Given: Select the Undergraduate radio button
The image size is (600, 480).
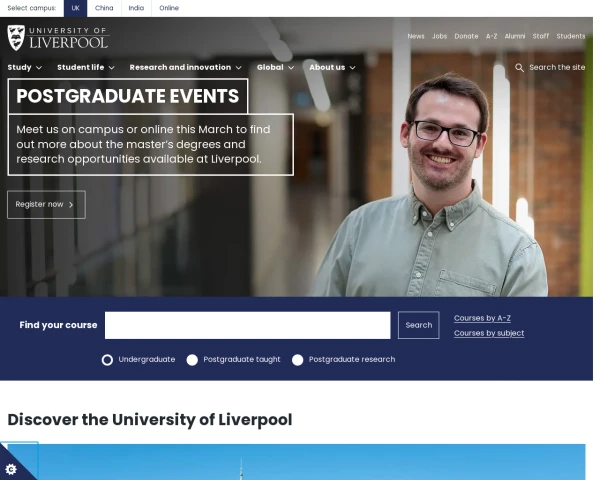Looking at the screenshot, I should click(107, 360).
